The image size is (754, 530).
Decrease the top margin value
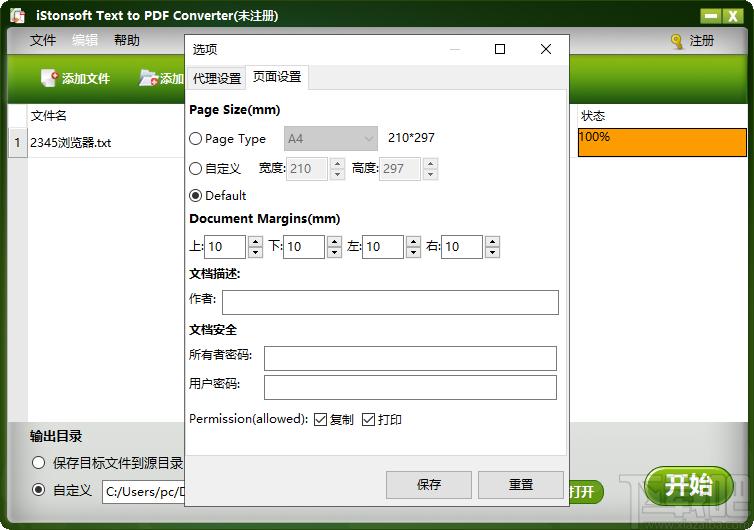(x=255, y=252)
